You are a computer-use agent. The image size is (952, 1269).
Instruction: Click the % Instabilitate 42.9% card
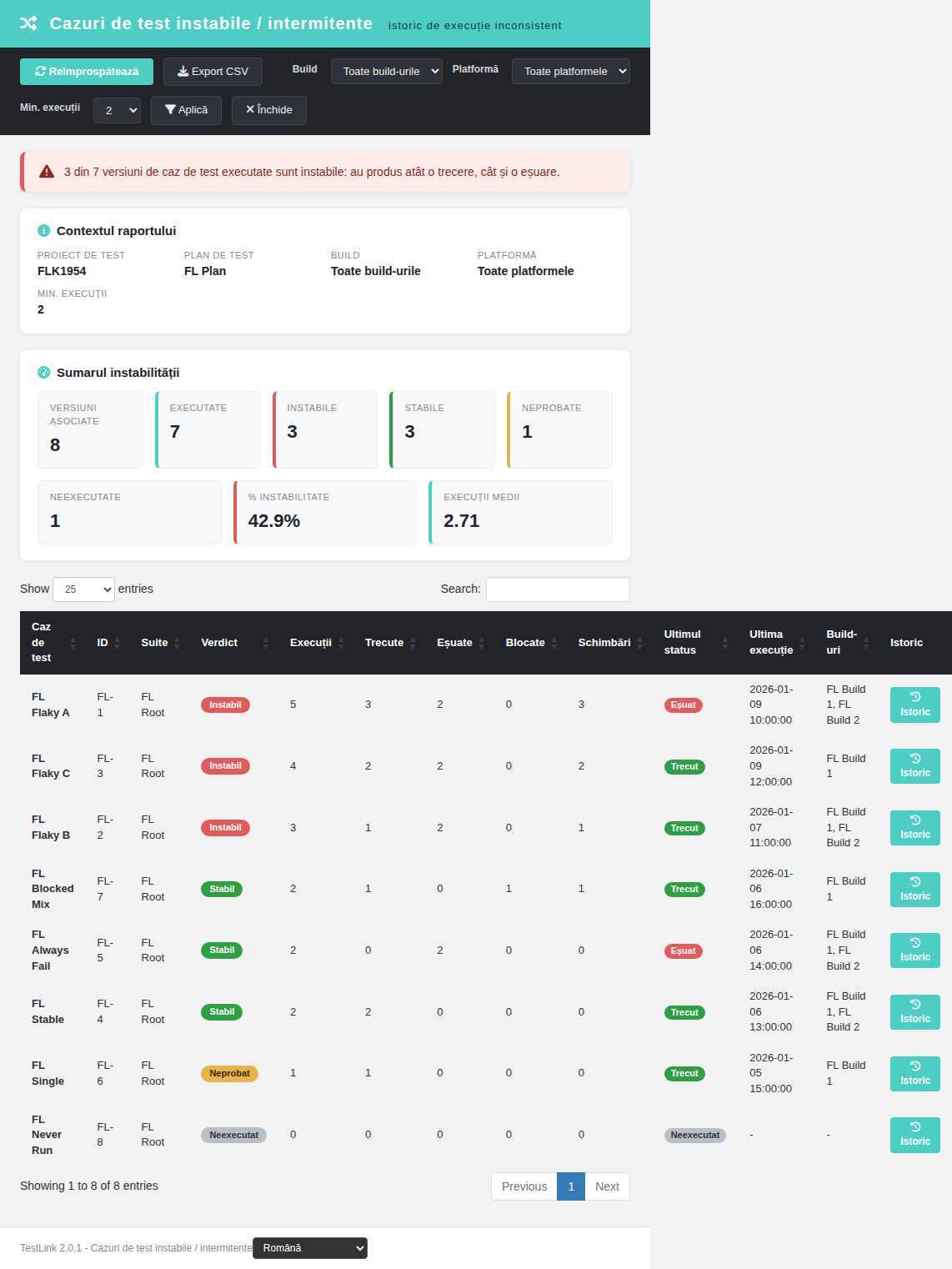[x=325, y=512]
